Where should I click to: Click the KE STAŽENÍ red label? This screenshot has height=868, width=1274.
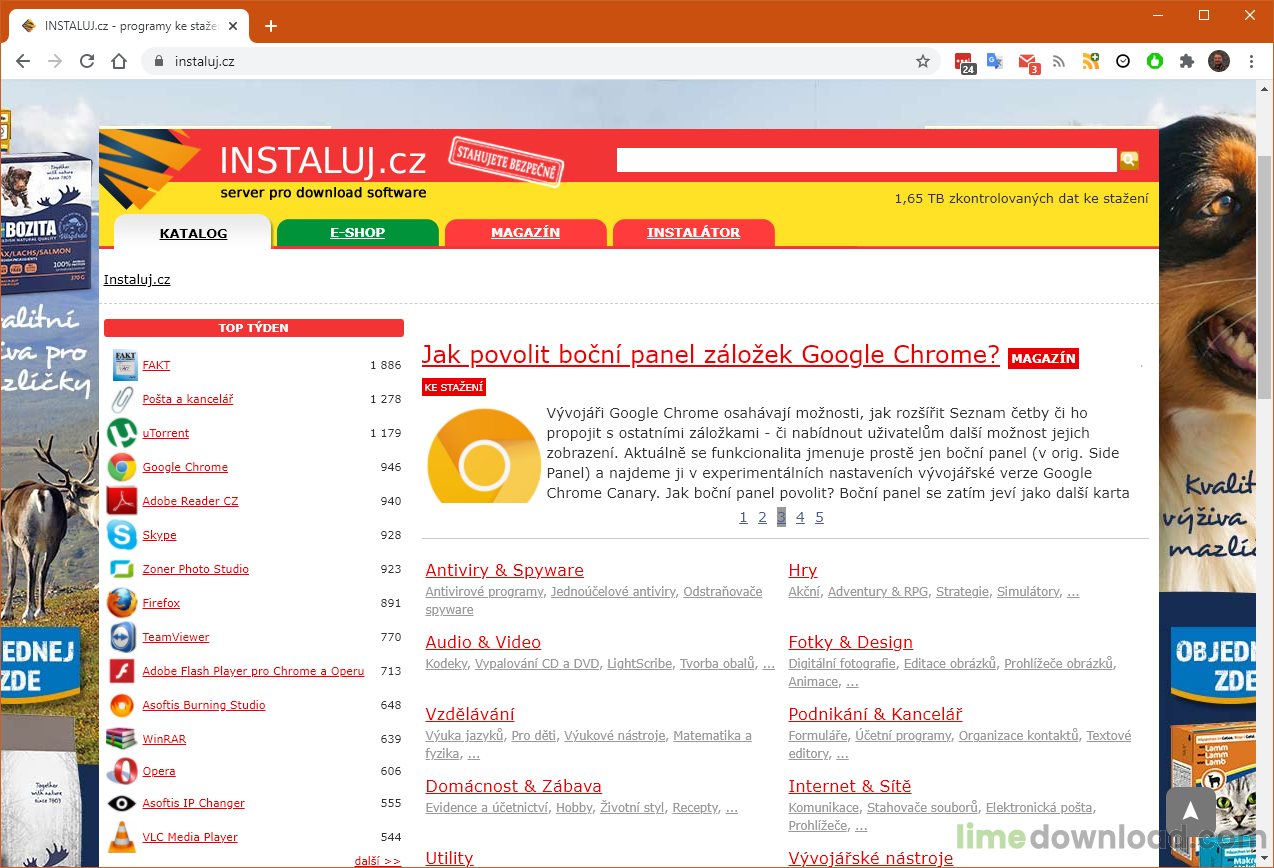[453, 387]
